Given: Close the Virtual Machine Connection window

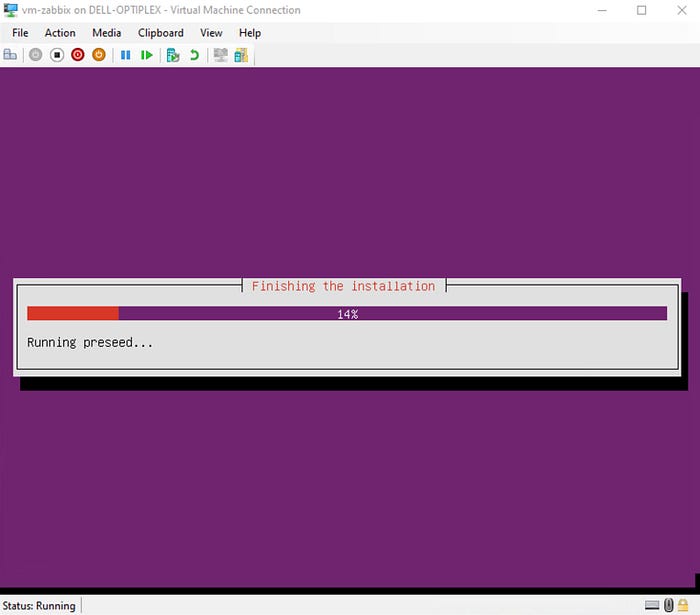Looking at the screenshot, I should pyautogui.click(x=681, y=10).
